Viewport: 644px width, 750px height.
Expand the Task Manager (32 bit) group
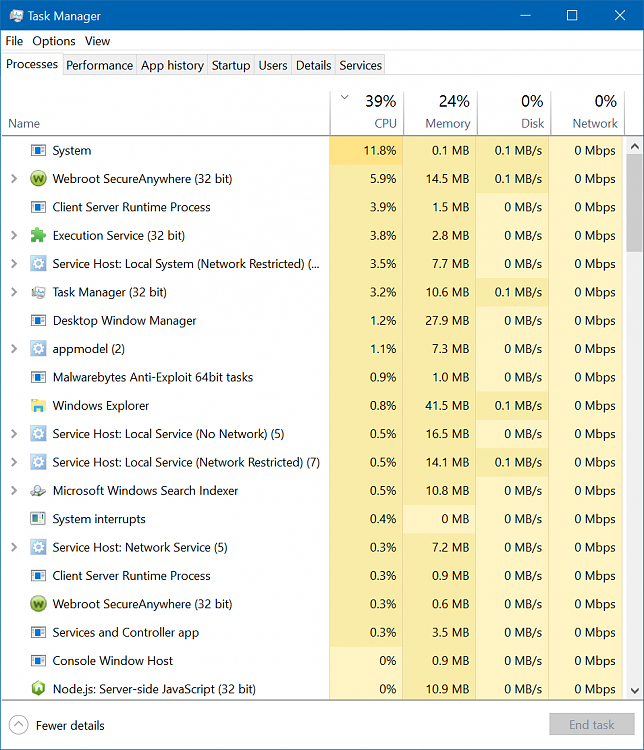(14, 292)
